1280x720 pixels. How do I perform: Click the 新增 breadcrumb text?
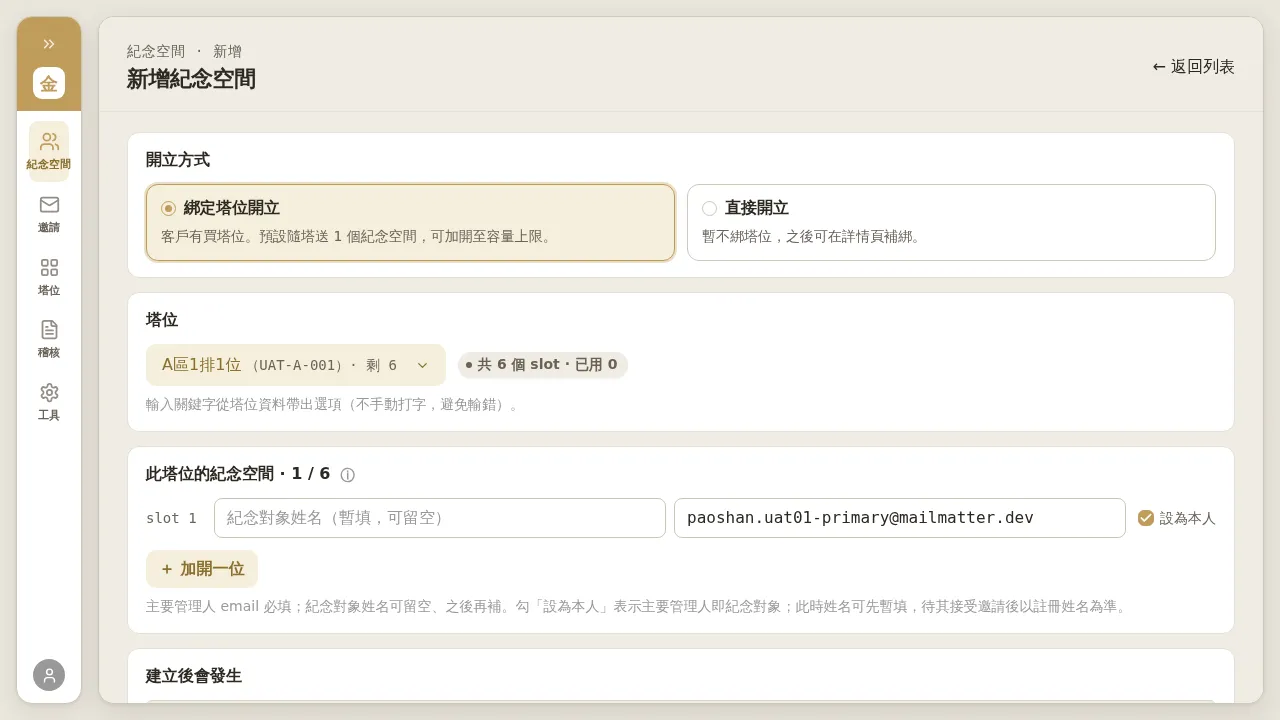(x=227, y=51)
